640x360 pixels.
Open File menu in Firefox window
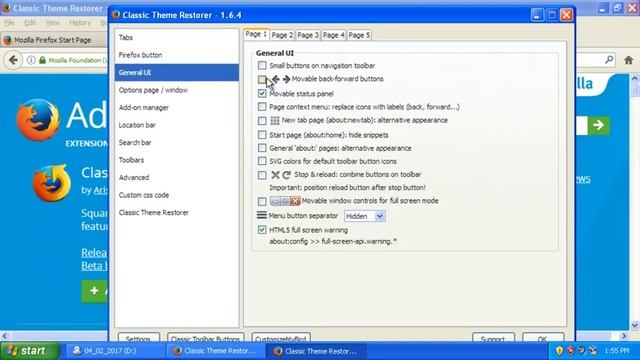(9, 22)
